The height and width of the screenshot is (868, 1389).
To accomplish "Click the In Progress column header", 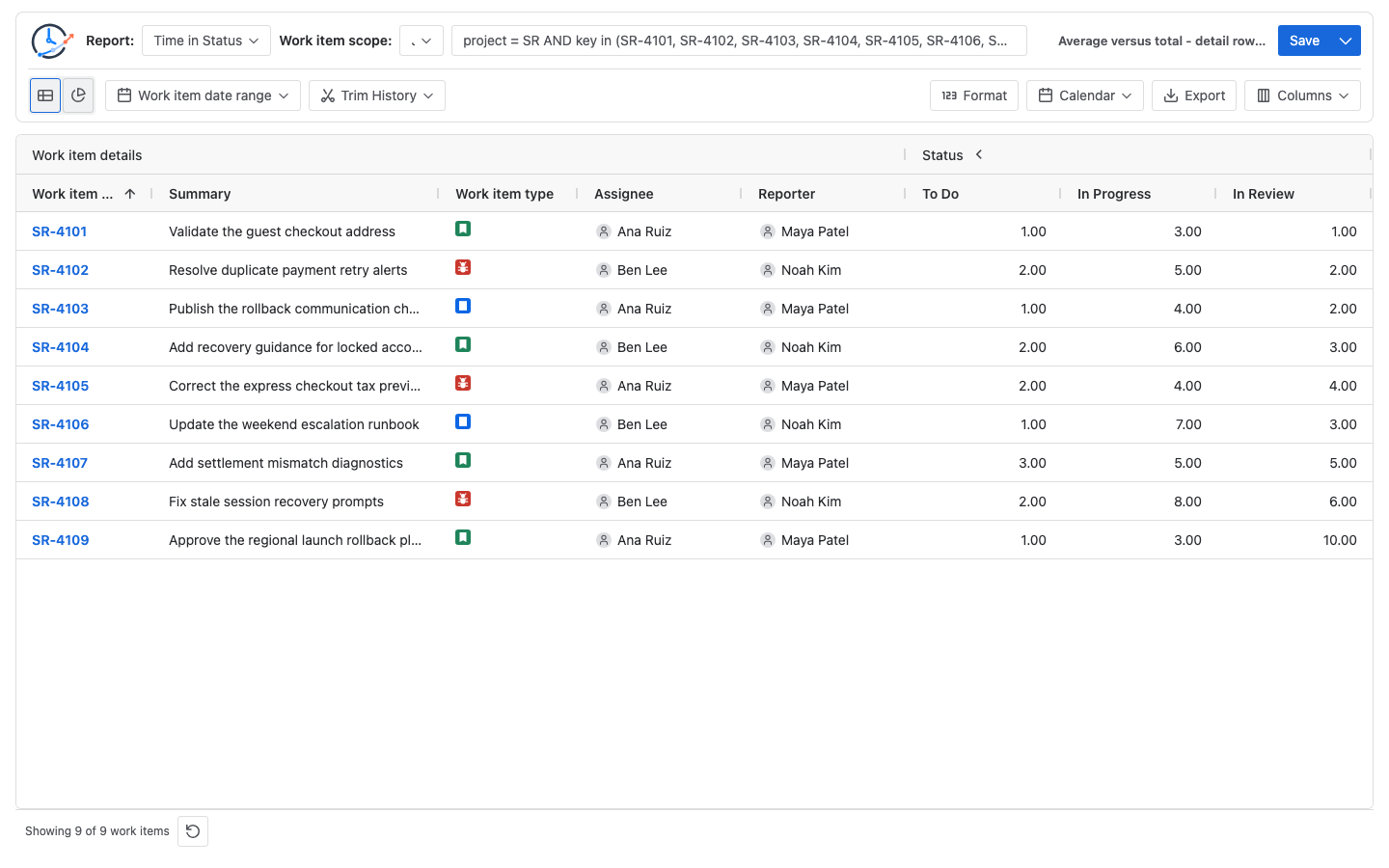I will (x=1114, y=194).
